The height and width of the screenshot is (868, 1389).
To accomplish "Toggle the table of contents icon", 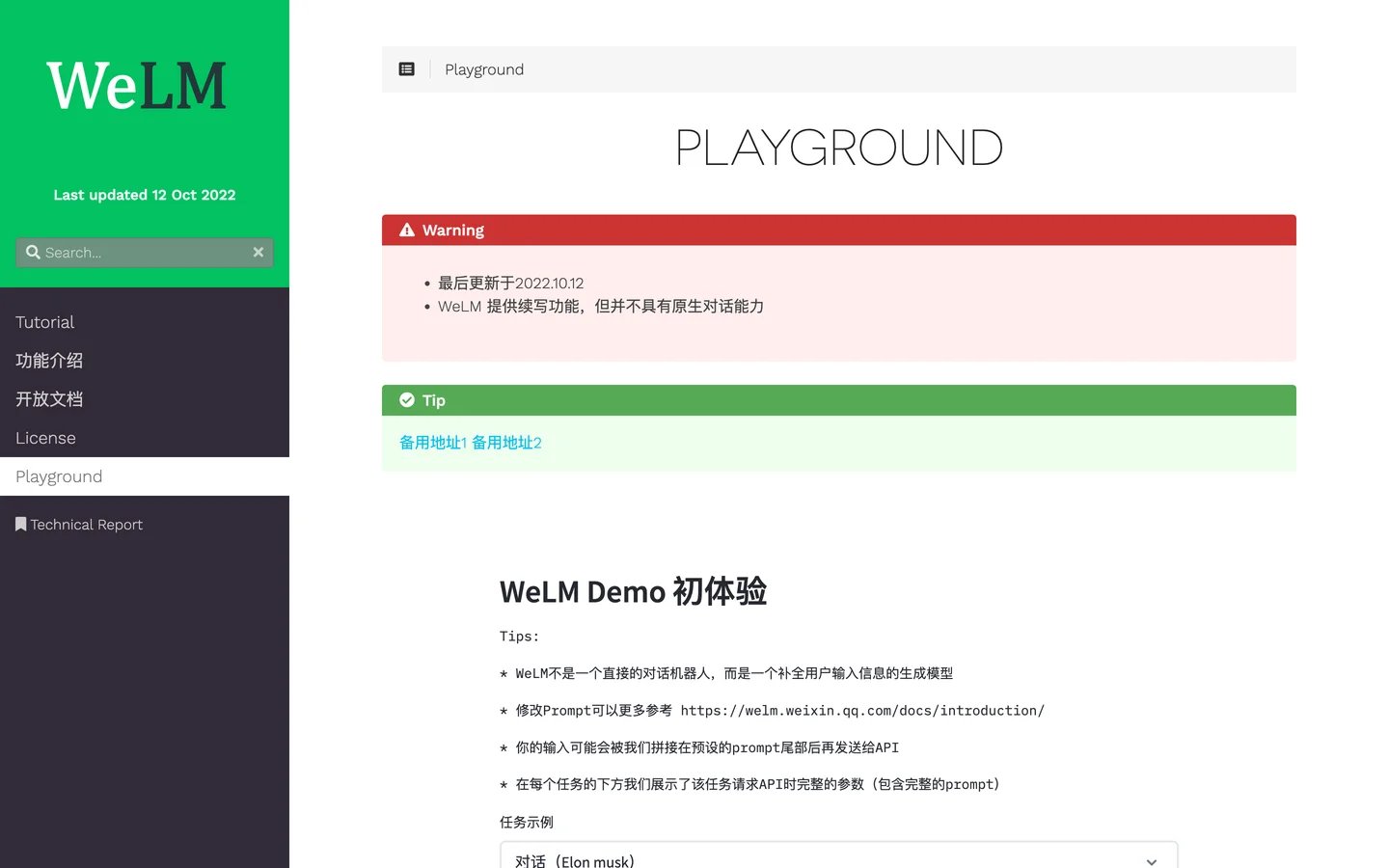I will pos(407,69).
